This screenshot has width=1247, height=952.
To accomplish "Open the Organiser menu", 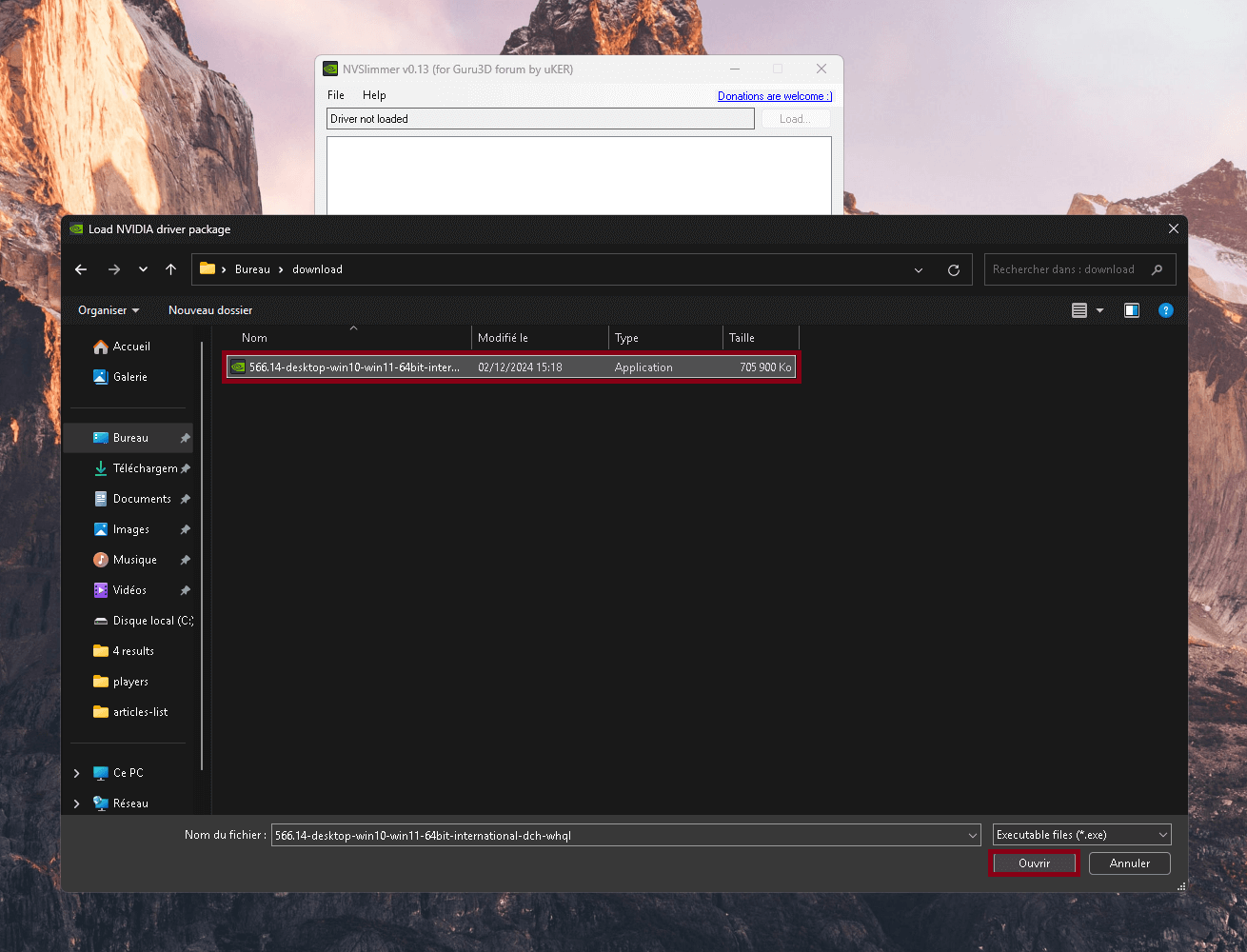I will pyautogui.click(x=108, y=310).
